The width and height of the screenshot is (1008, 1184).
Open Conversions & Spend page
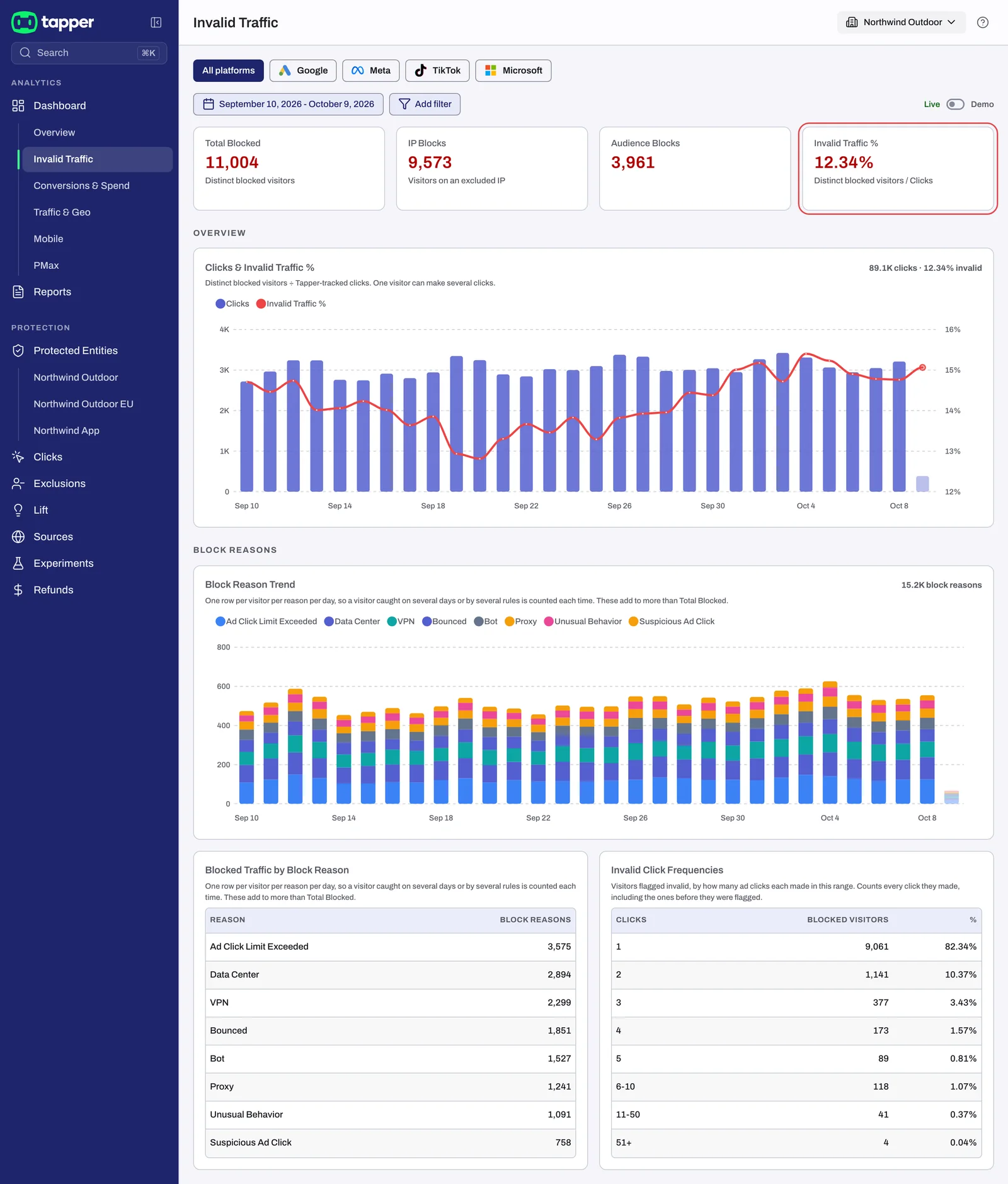(x=81, y=186)
